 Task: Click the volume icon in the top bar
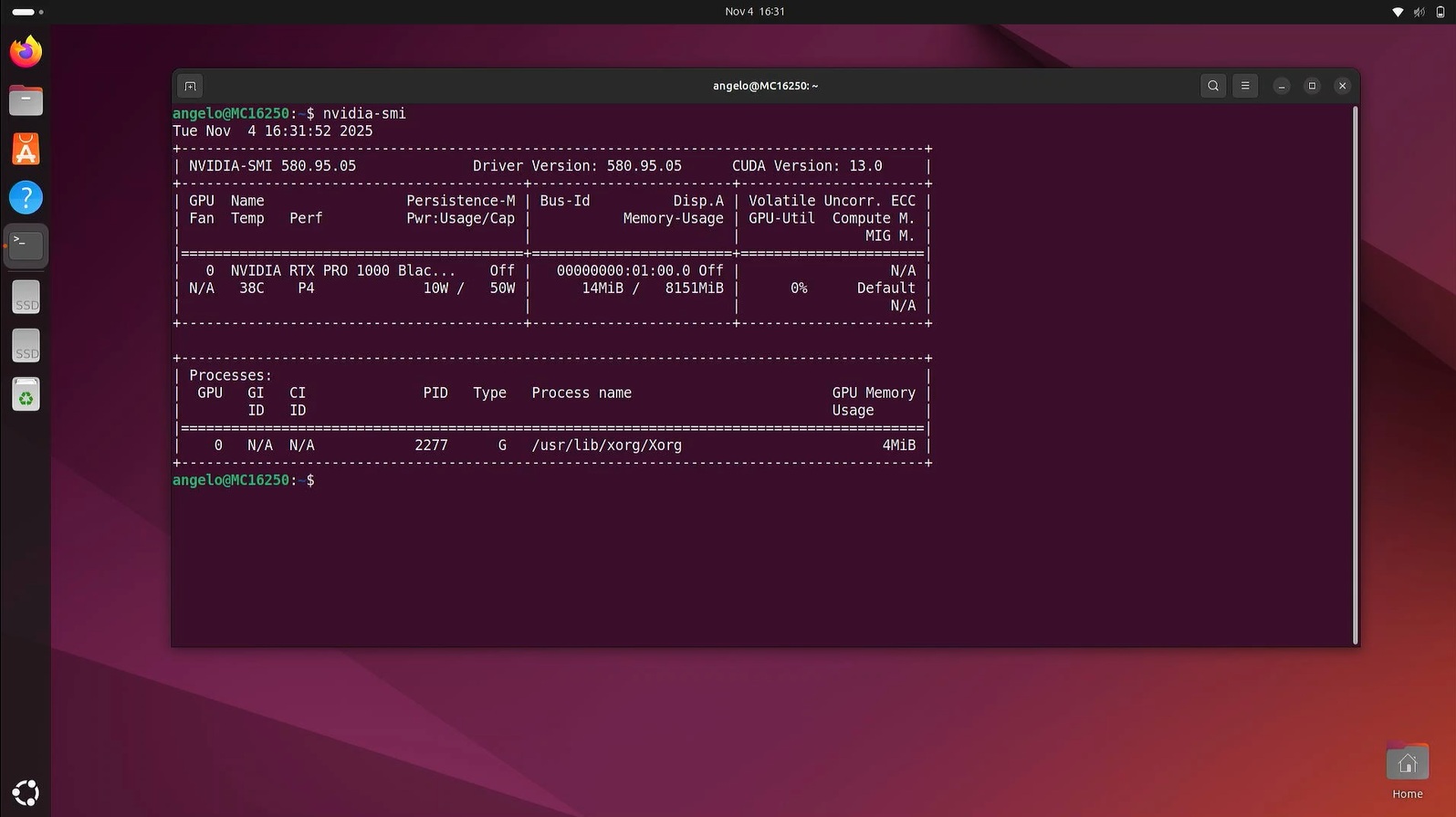(x=1419, y=12)
